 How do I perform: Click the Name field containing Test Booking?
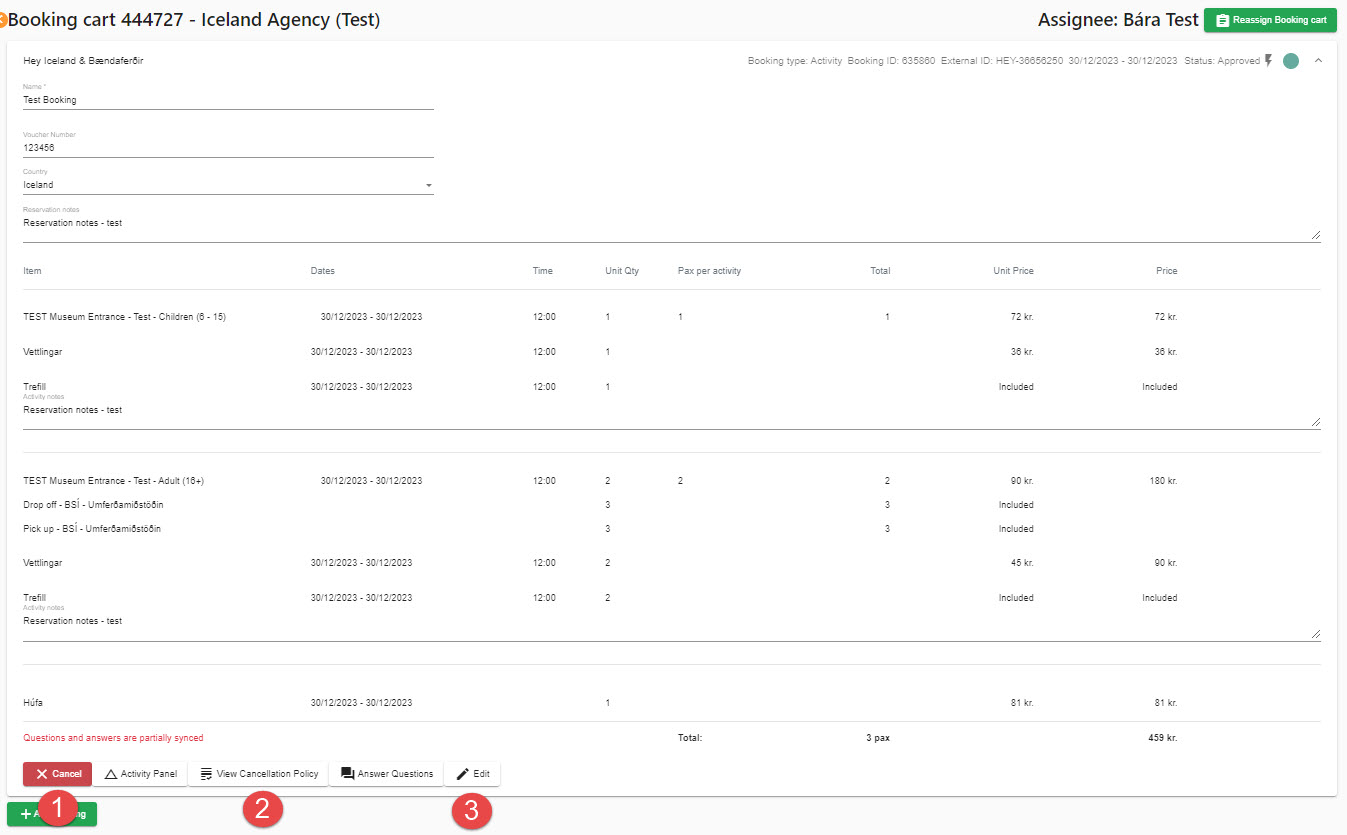[x=228, y=100]
